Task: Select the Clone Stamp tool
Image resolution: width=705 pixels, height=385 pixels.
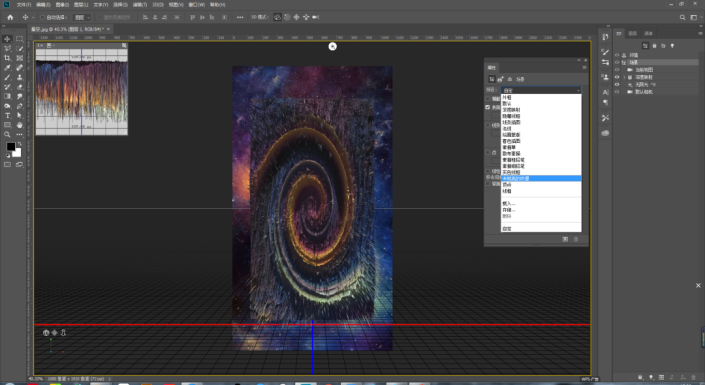Action: click(19, 77)
